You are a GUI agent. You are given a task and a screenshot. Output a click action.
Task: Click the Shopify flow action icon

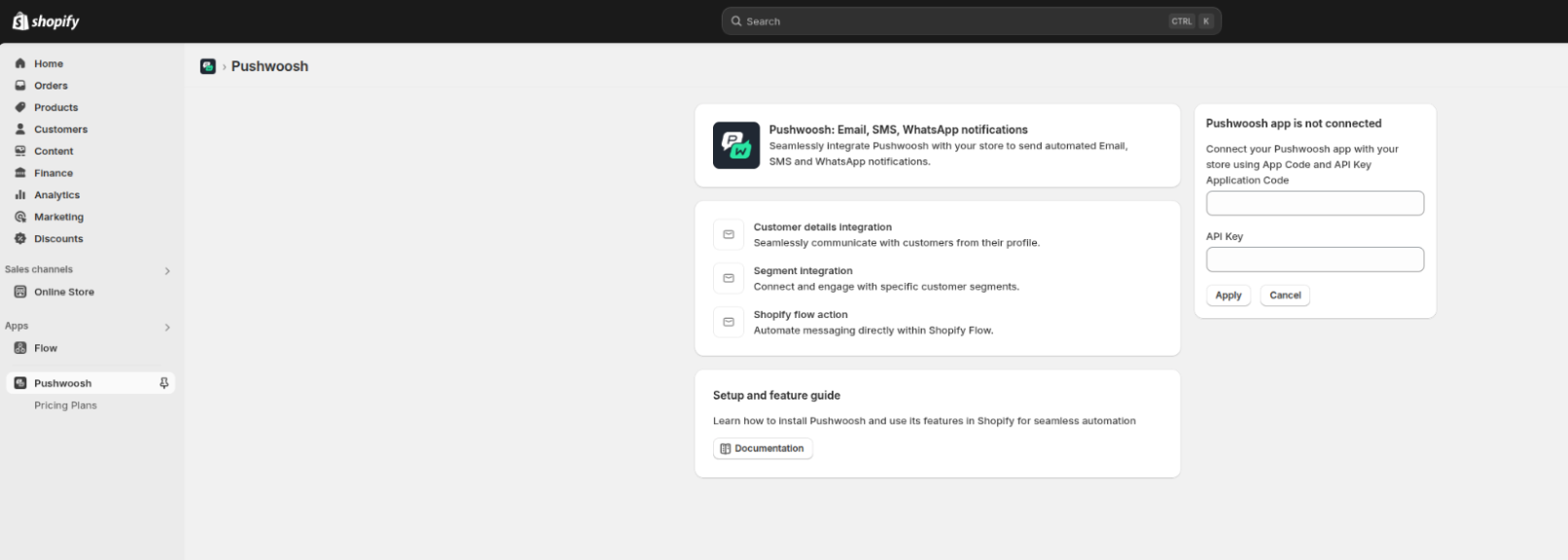coord(729,322)
